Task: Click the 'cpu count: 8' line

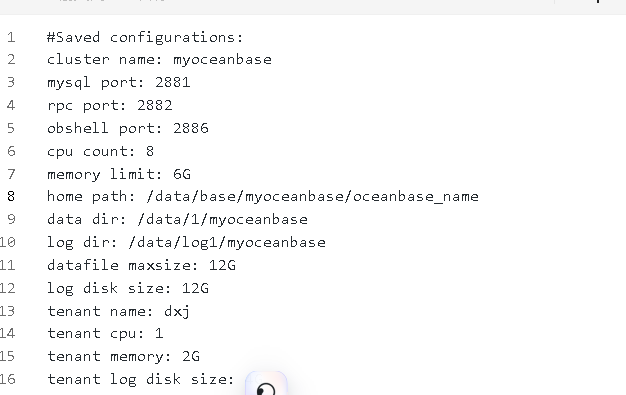Action: [100, 151]
